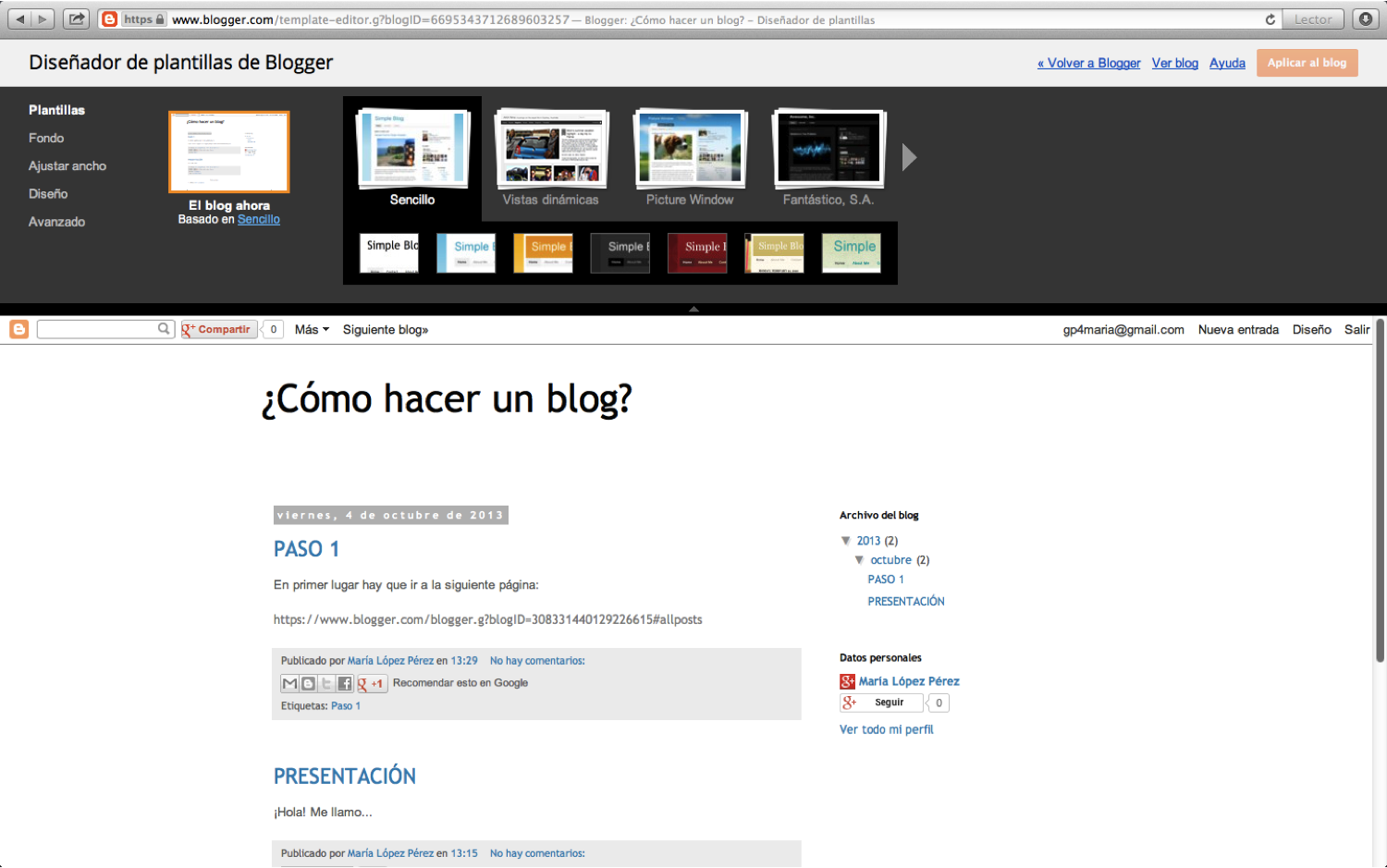Open the PASO 1 post title
This screenshot has width=1387, height=868.
[306, 549]
